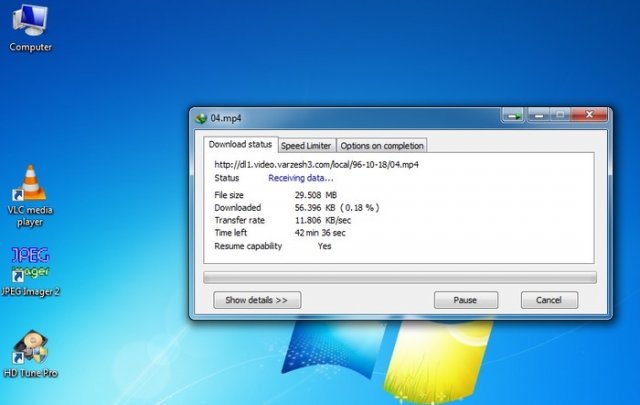Click the download manager icon in title bar
The width and height of the screenshot is (640, 405).
pyautogui.click(x=201, y=117)
